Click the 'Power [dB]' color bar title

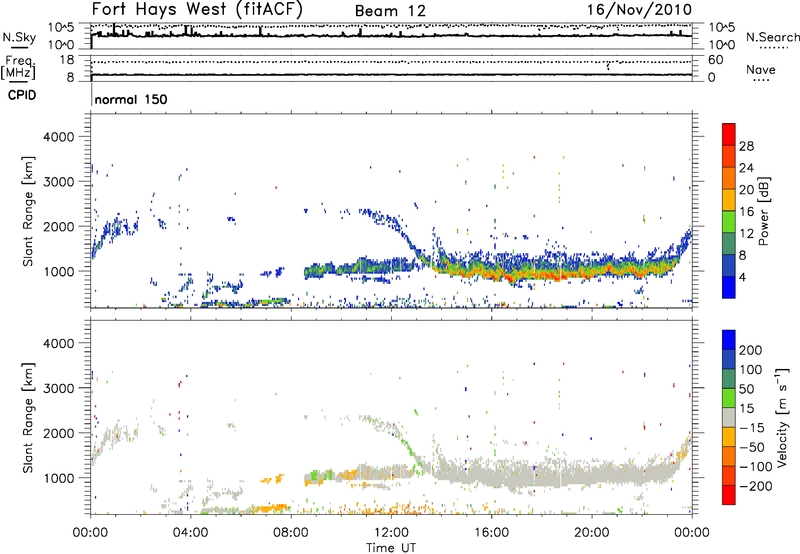[764, 211]
